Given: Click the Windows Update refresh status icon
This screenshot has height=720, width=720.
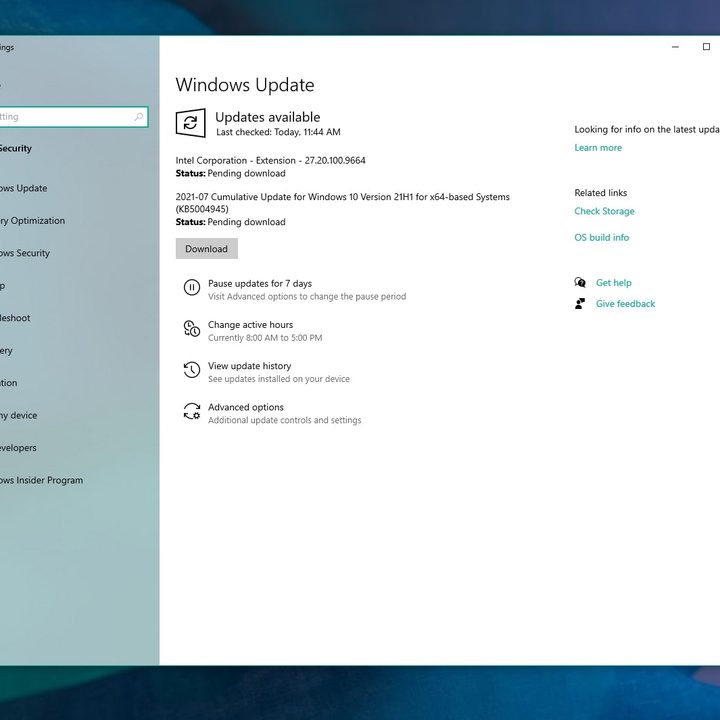Looking at the screenshot, I should tap(190, 123).
